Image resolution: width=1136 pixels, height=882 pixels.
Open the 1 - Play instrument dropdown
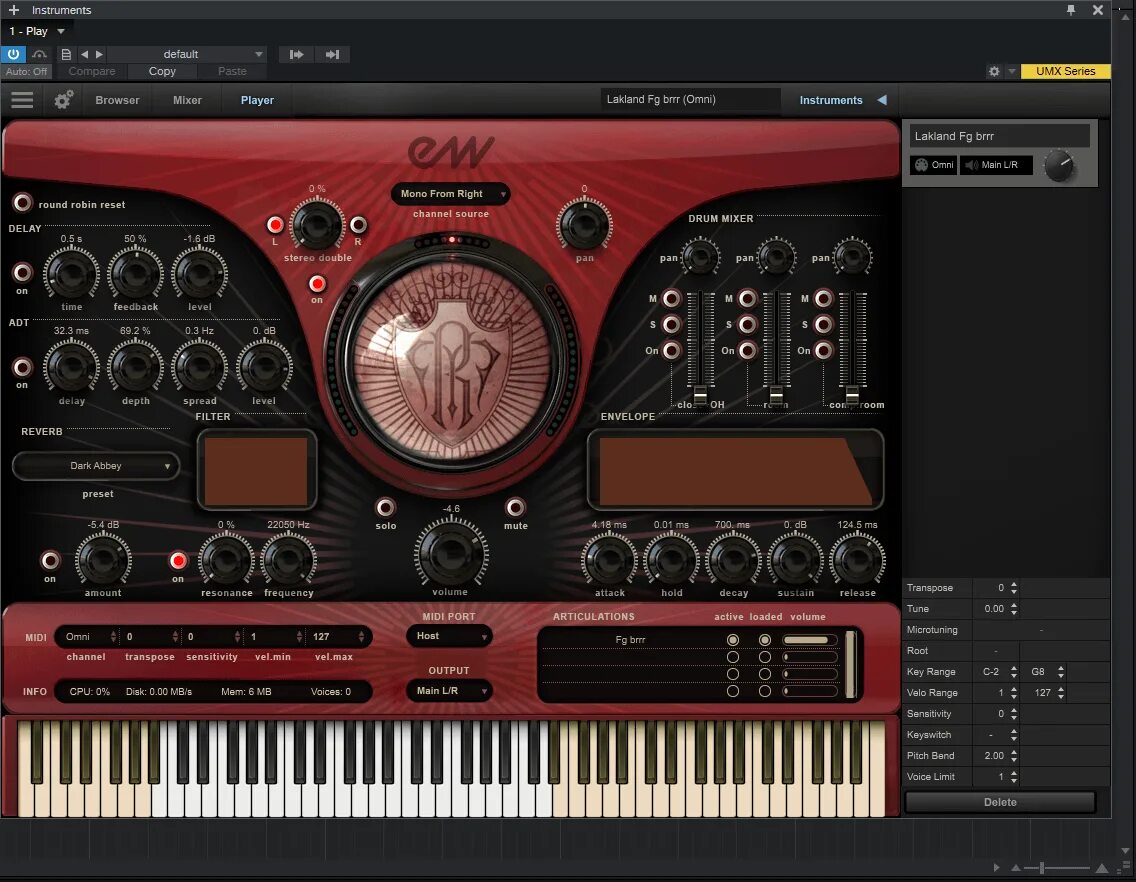coord(36,31)
